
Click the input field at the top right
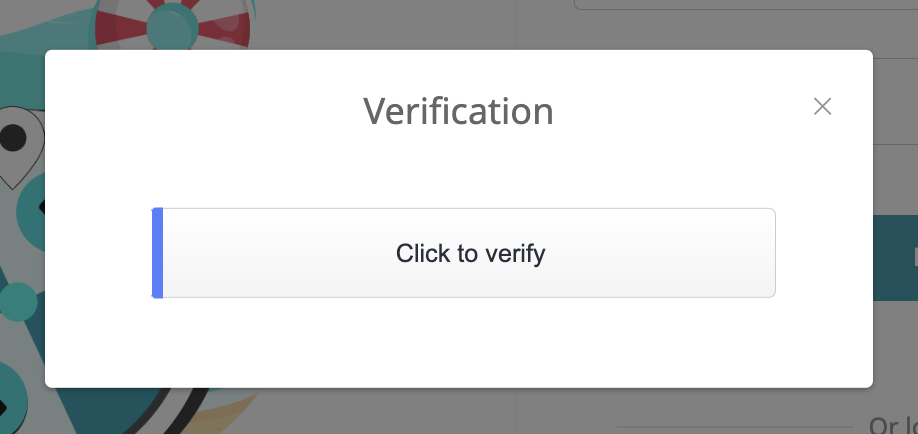pyautogui.click(x=746, y=5)
